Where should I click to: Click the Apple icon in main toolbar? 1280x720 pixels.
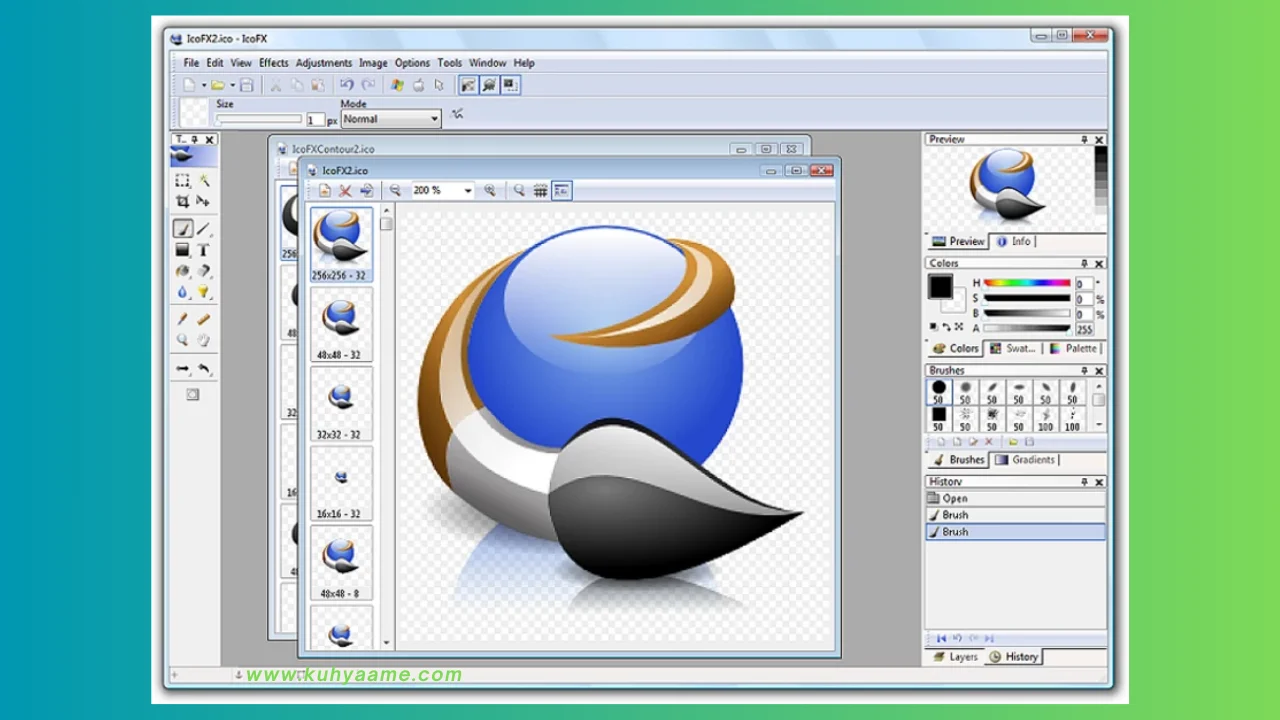(x=418, y=85)
